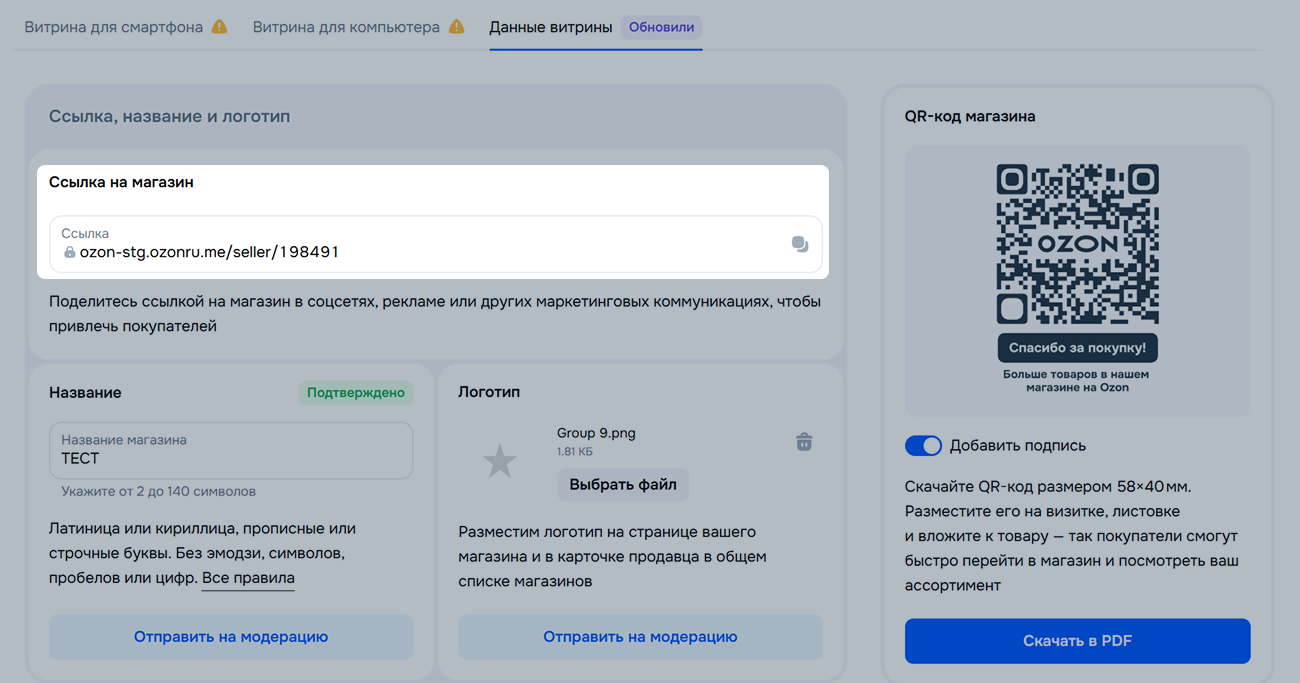Open the Все правила link
This screenshot has width=1300, height=683.
point(248,578)
